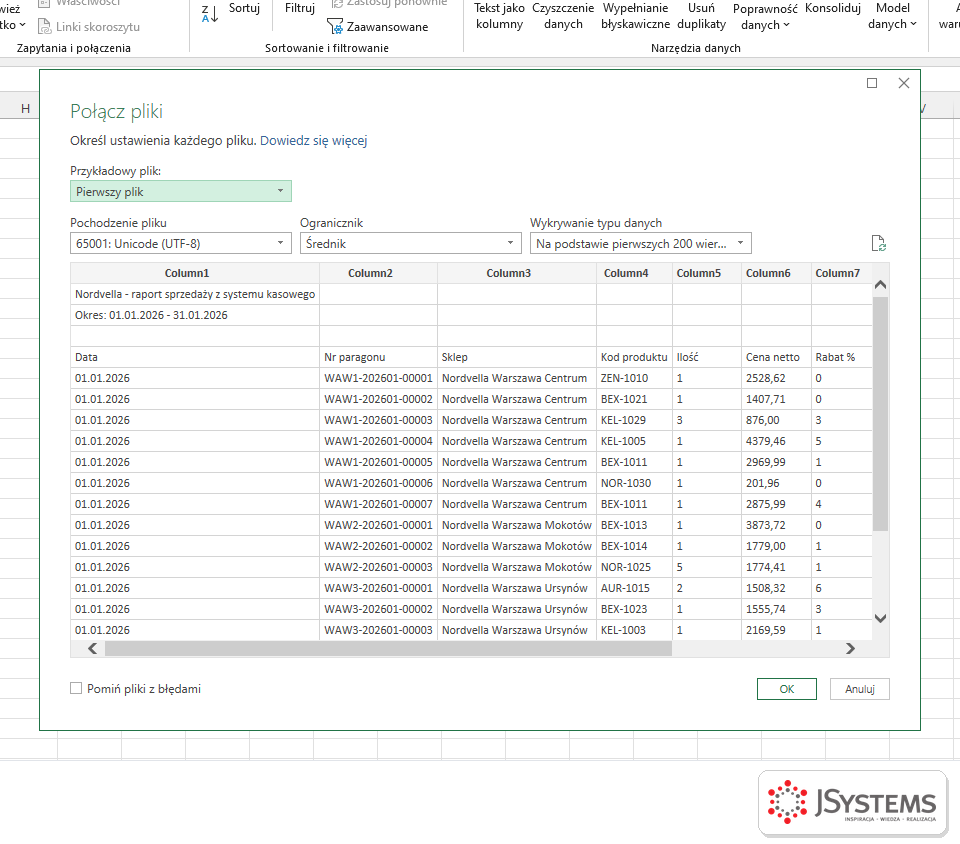960x844 pixels.
Task: Click the left arrow of horizontal scrollbar
Action: point(92,649)
